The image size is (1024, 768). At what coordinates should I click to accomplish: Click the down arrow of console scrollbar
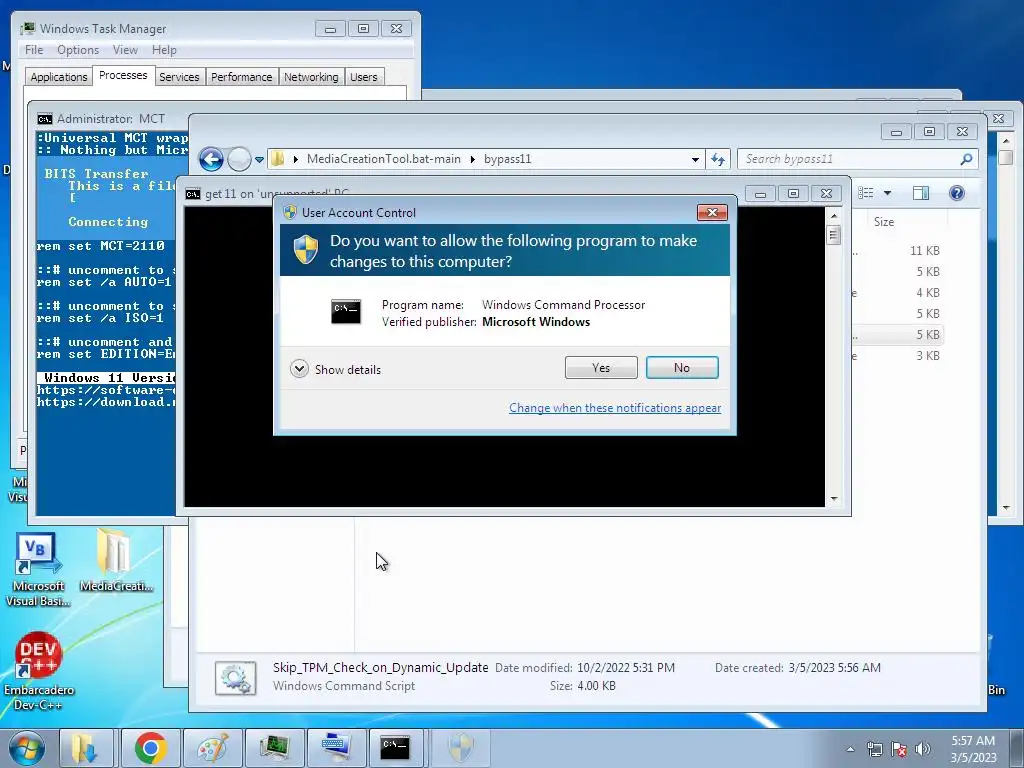(833, 499)
